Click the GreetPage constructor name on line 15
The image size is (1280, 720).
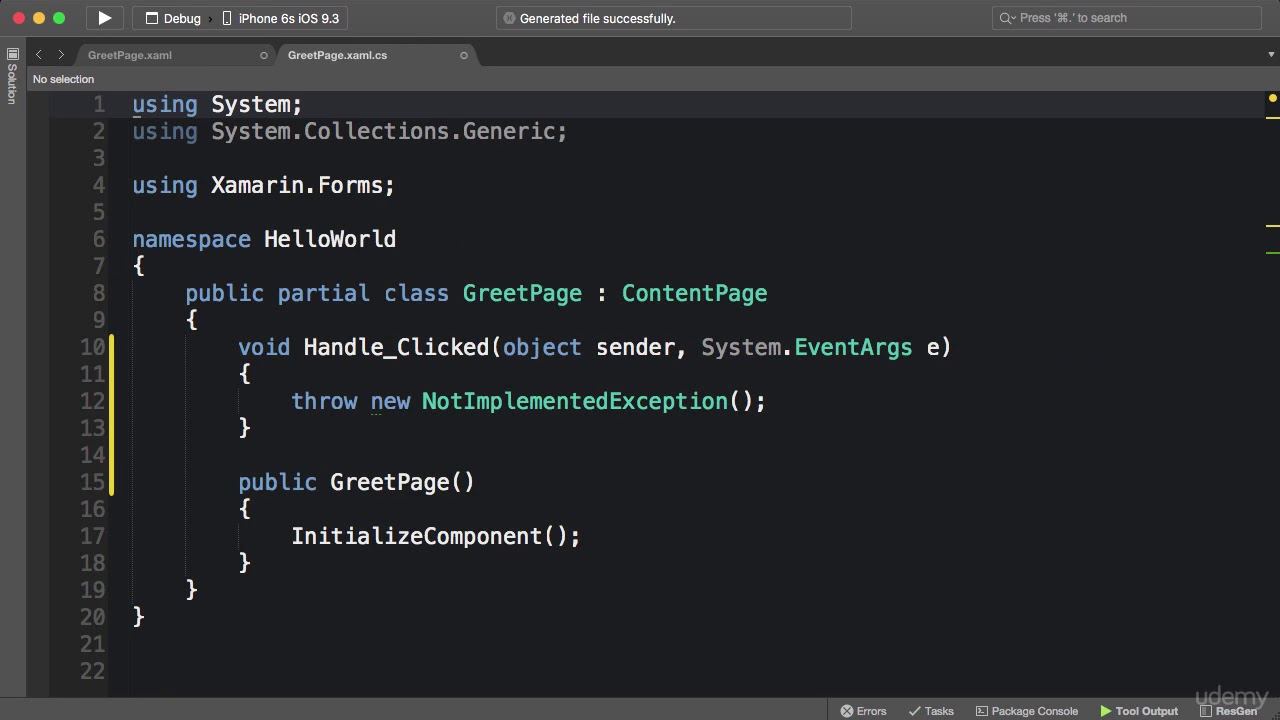(x=390, y=482)
